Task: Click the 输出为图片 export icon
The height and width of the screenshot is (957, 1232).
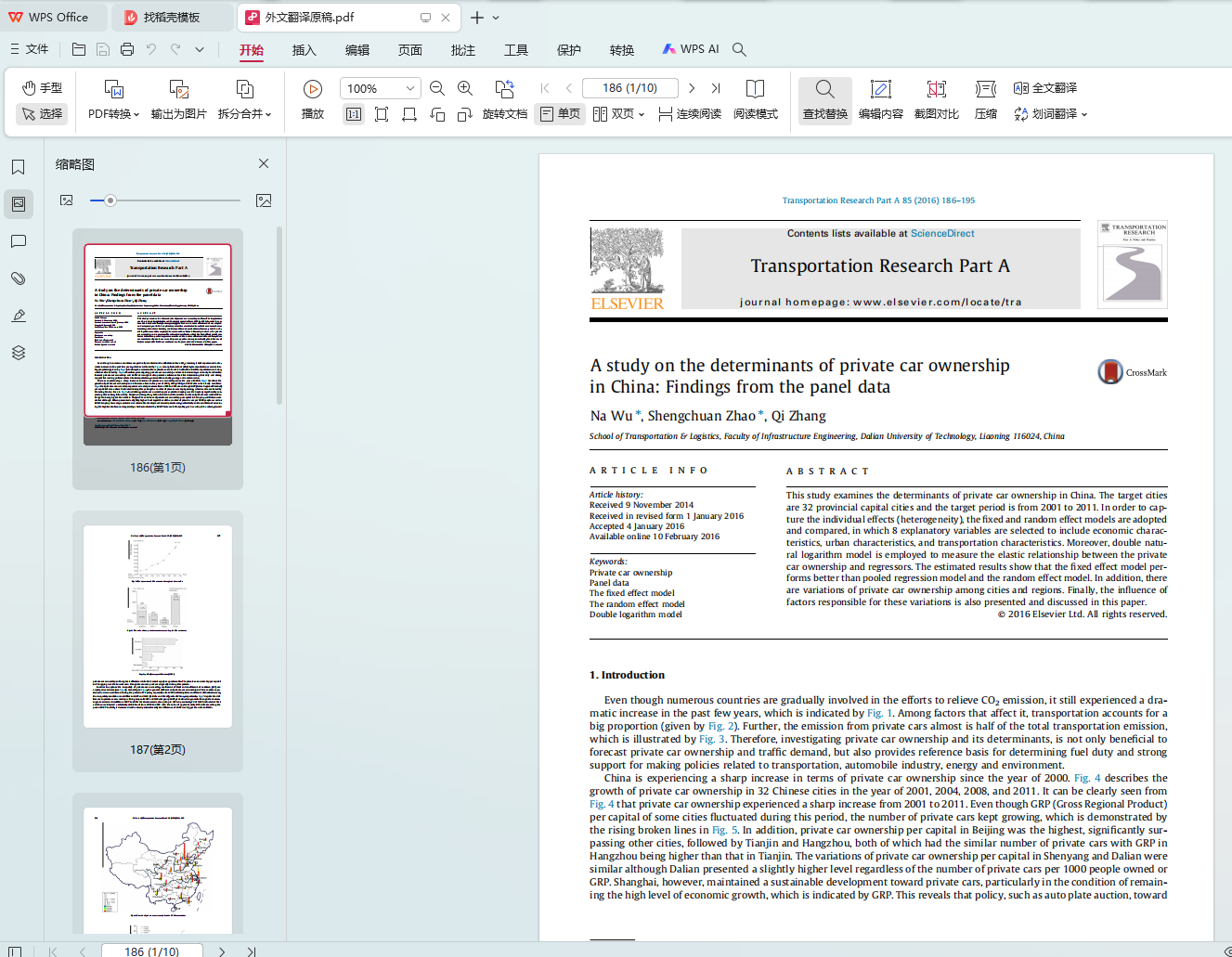Action: point(178,89)
